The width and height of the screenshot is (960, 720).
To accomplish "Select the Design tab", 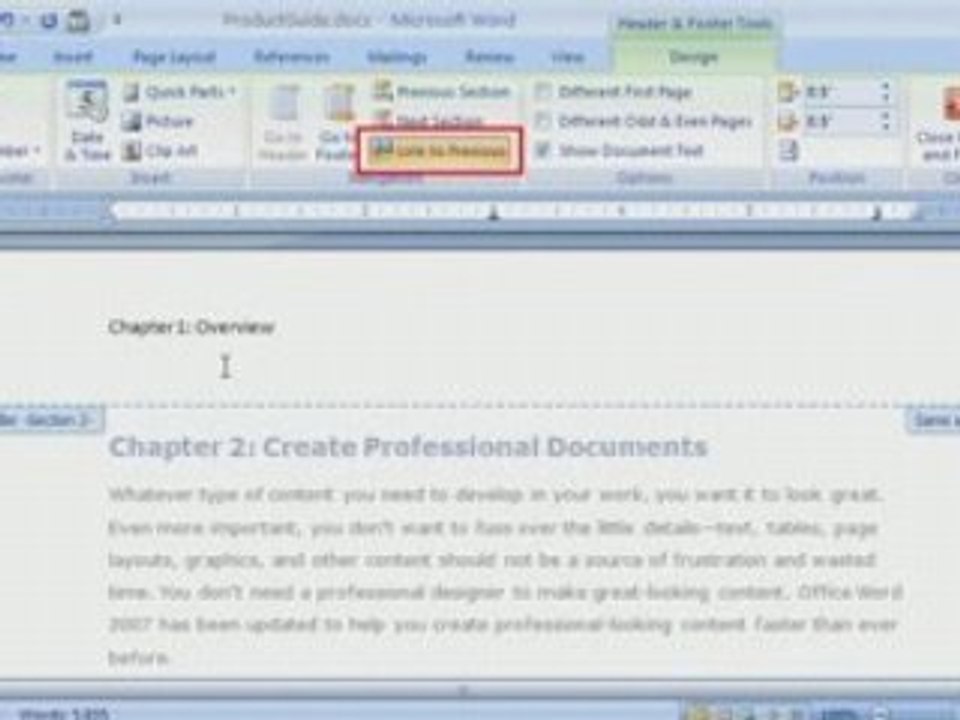I will click(694, 58).
